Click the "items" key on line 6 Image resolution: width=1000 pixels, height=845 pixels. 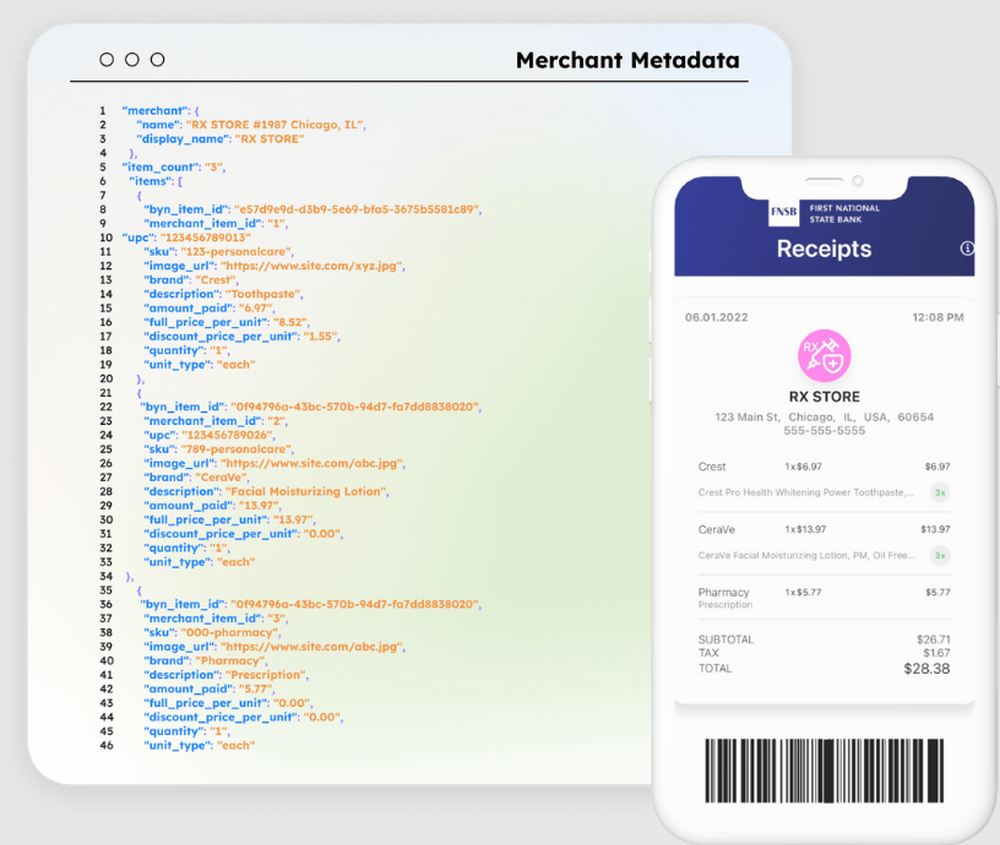(x=151, y=181)
